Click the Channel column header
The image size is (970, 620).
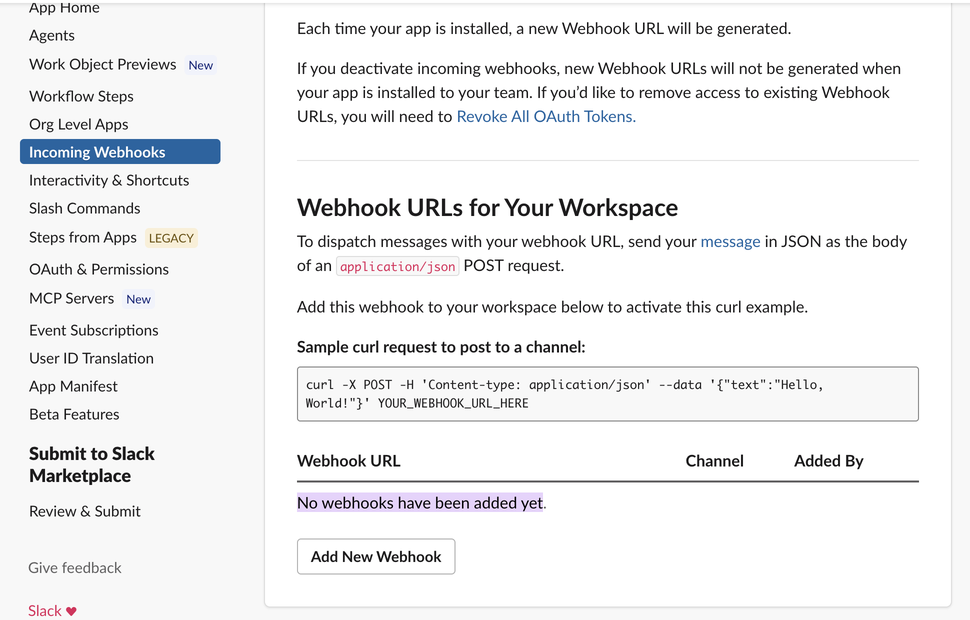click(x=715, y=461)
